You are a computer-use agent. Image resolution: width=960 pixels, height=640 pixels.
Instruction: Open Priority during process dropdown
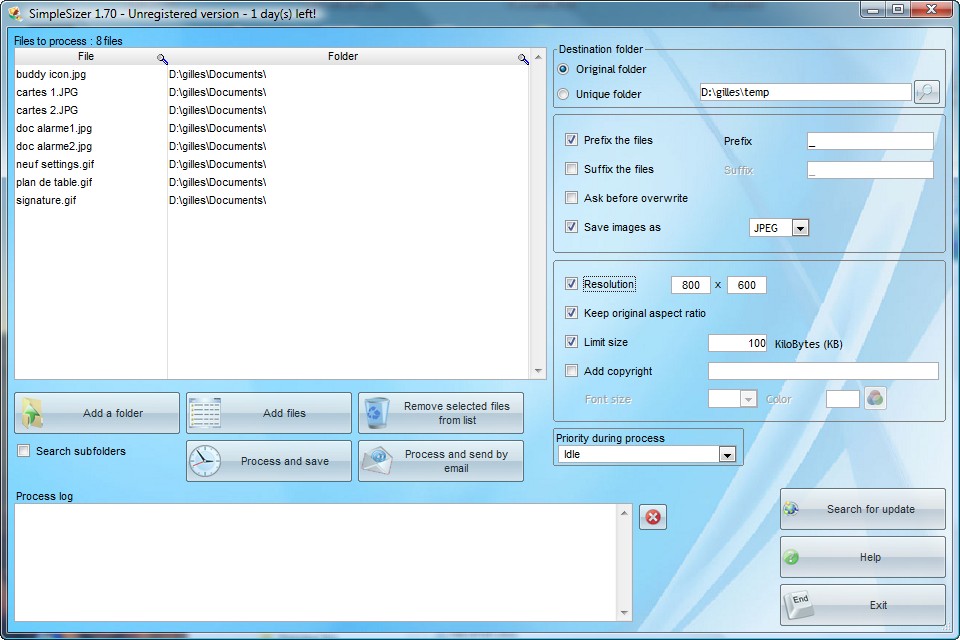pos(727,454)
